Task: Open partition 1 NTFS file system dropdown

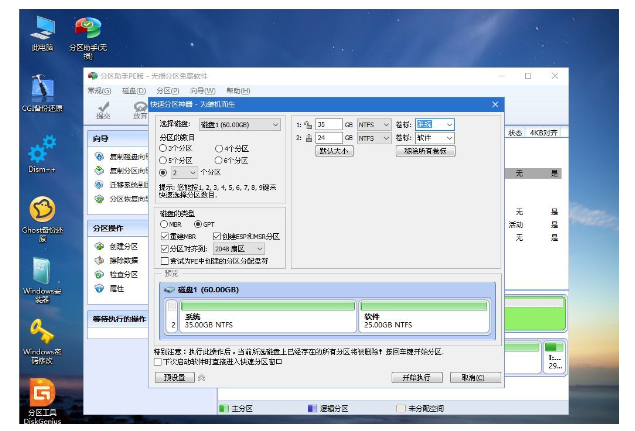Action: [373, 125]
